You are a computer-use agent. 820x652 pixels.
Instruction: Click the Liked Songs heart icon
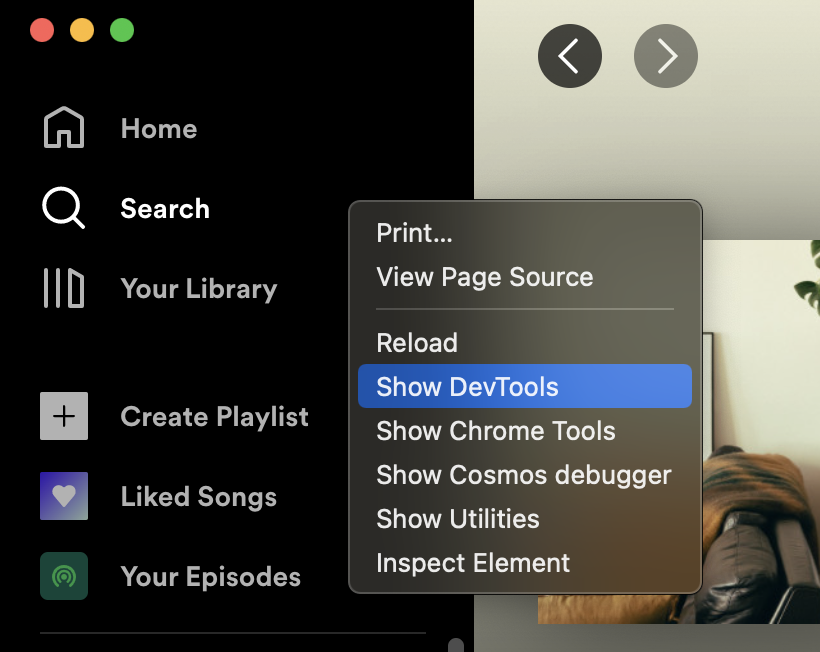tap(64, 496)
